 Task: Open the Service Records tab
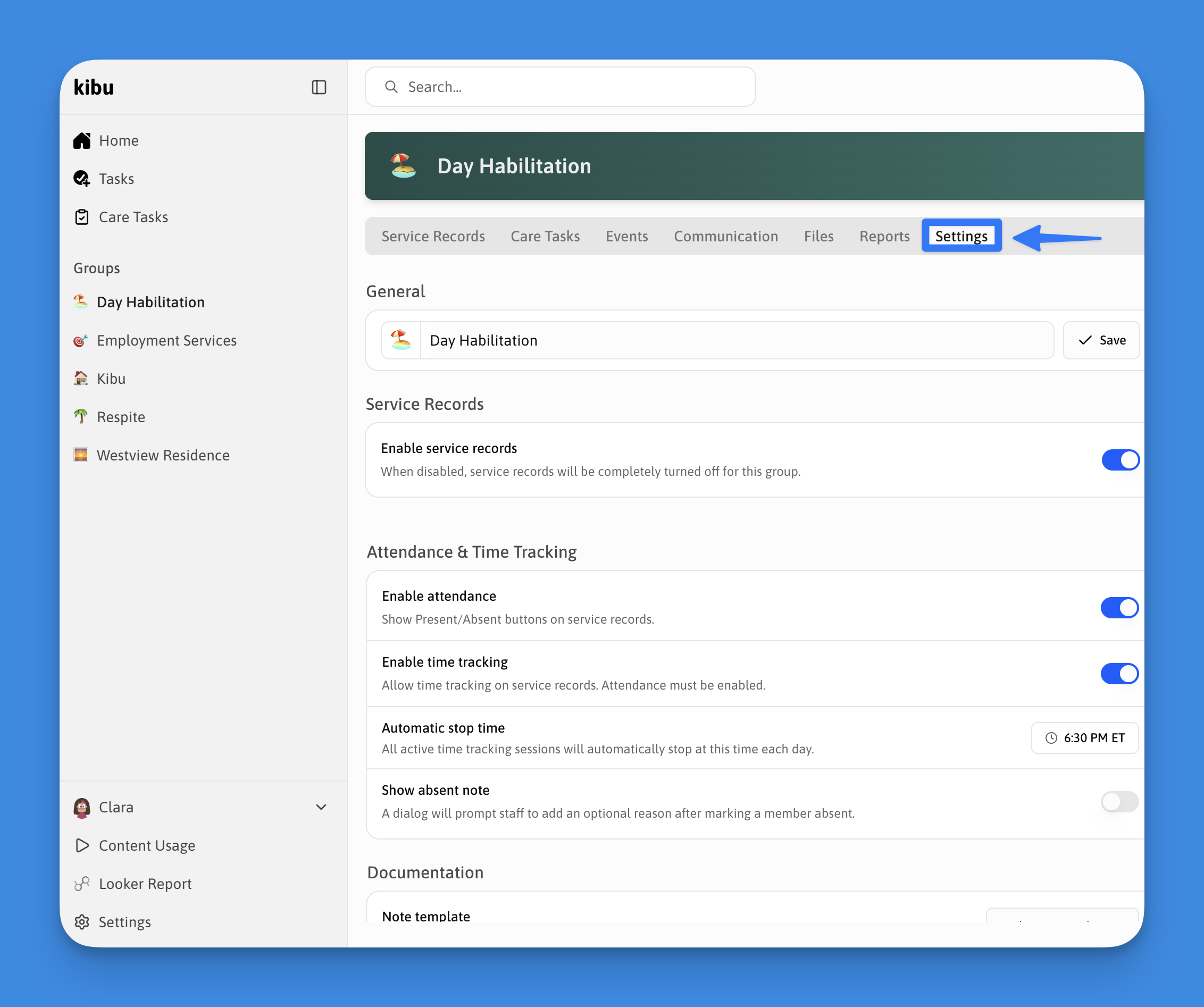pos(433,236)
